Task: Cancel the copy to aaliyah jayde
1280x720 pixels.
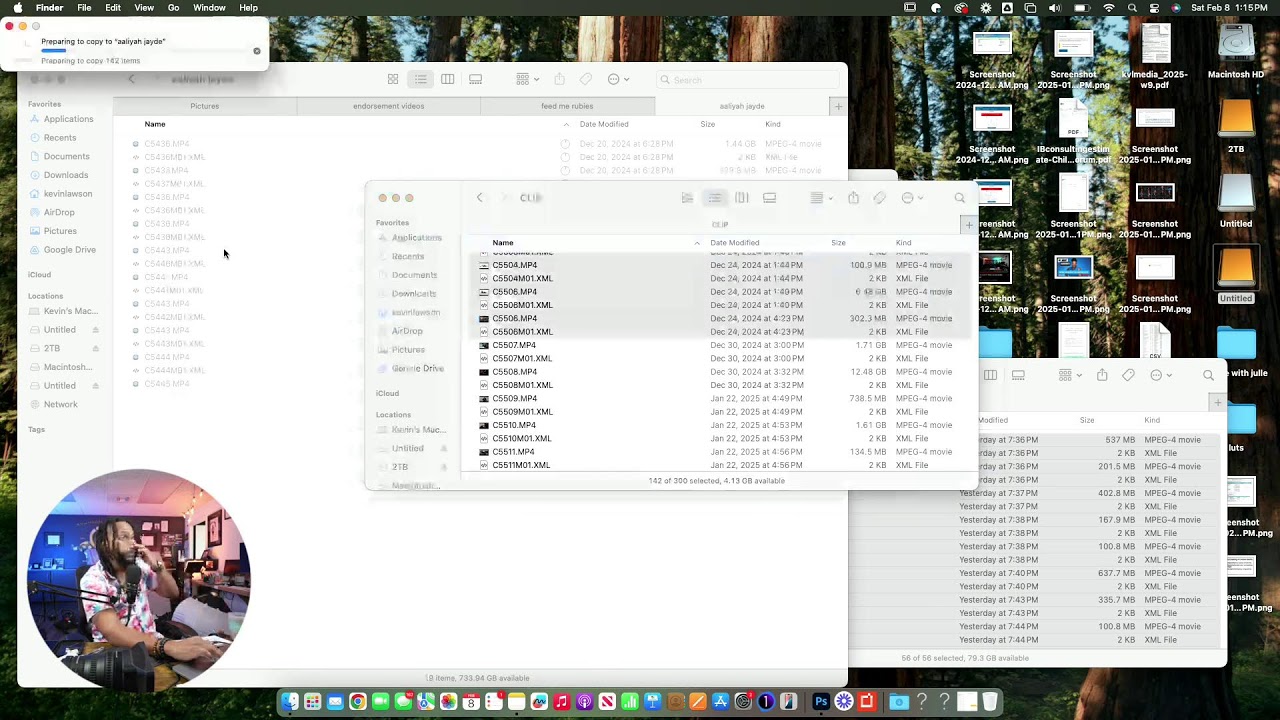Action: (257, 51)
